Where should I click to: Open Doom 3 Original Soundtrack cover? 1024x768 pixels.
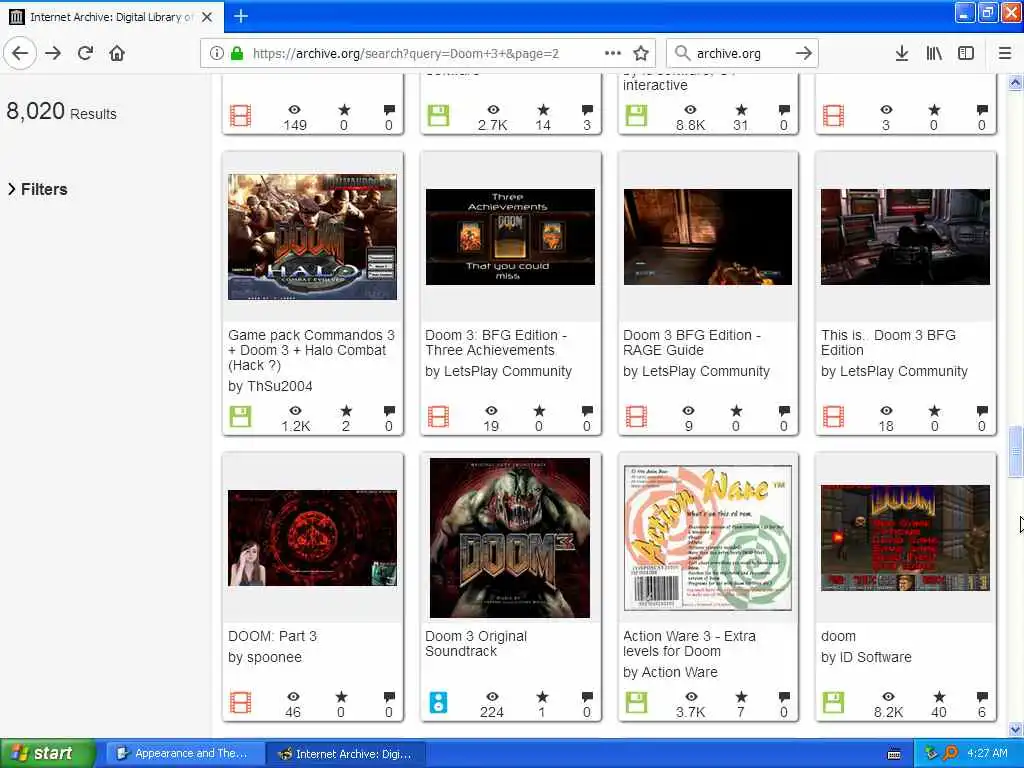pyautogui.click(x=510, y=537)
